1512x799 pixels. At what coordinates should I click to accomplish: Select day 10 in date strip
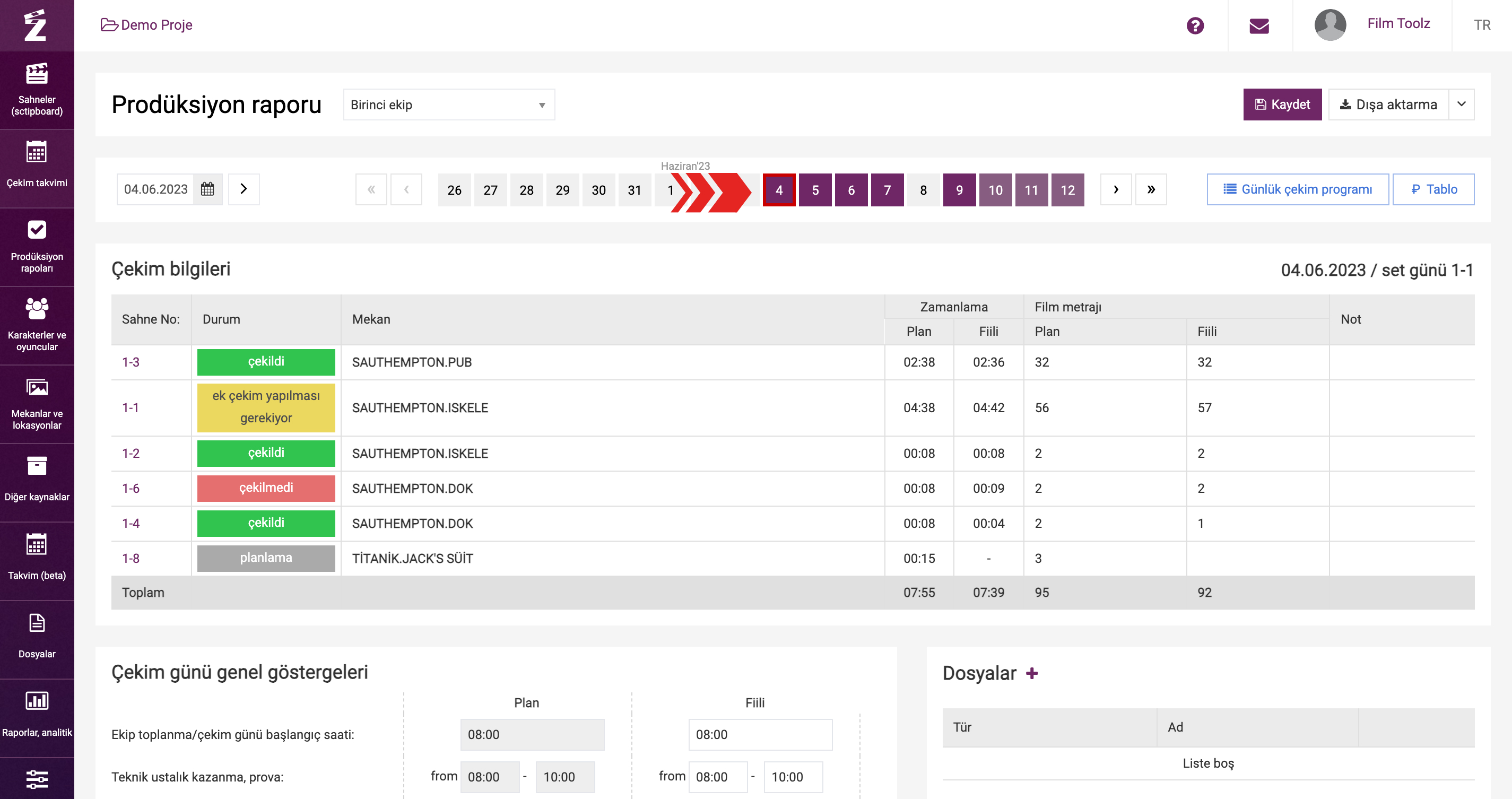point(995,189)
